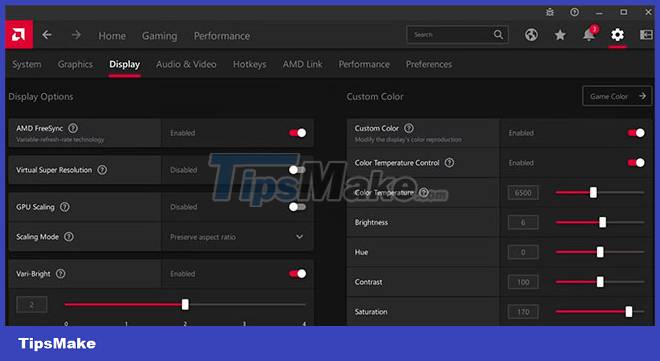Switch to the System tab
The width and height of the screenshot is (660, 361).
pyautogui.click(x=27, y=64)
